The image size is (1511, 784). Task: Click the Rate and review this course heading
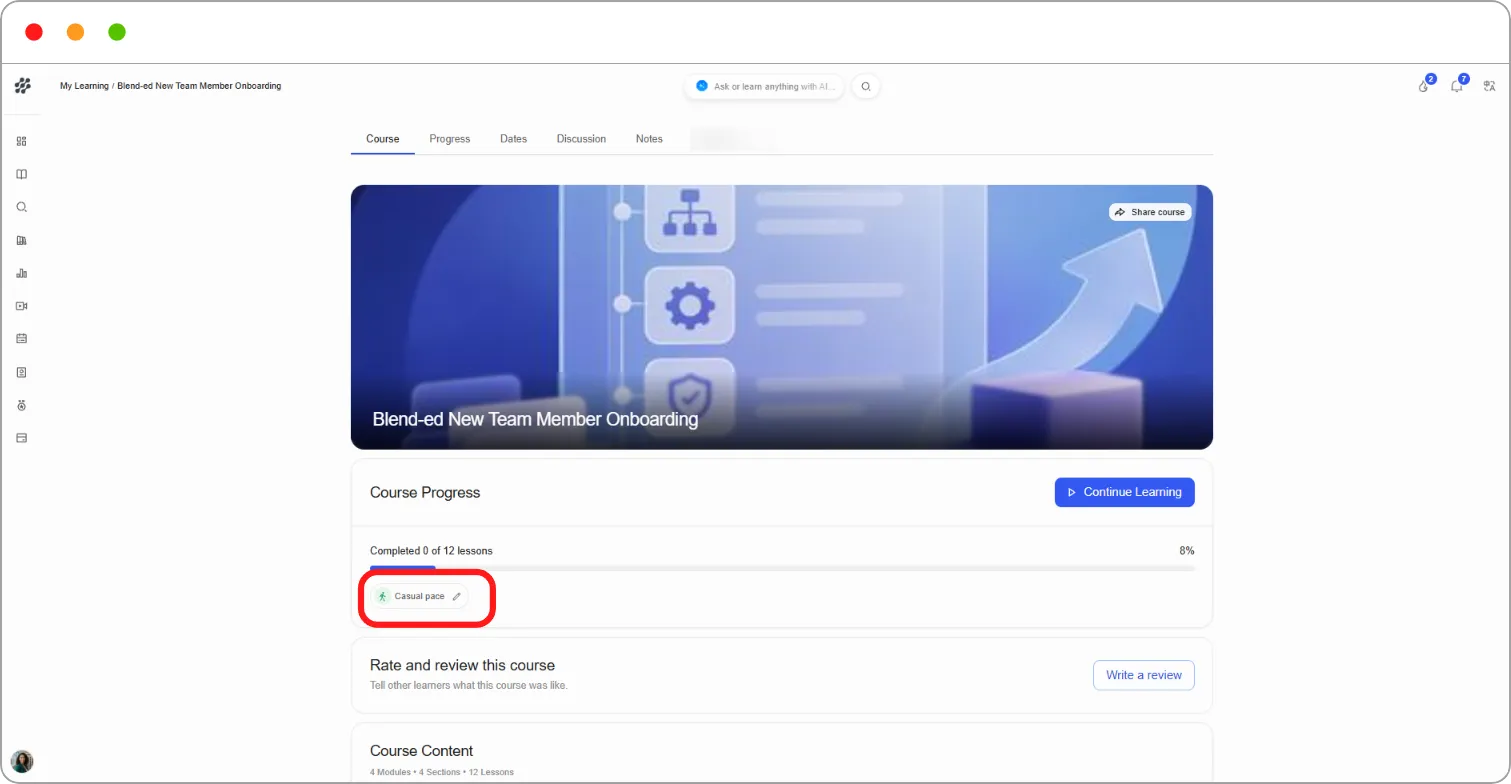(462, 665)
